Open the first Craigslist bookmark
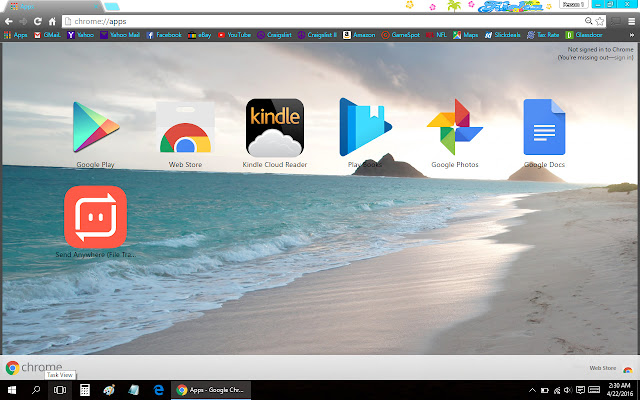Screen dimensions: 640x400 [x=274, y=35]
